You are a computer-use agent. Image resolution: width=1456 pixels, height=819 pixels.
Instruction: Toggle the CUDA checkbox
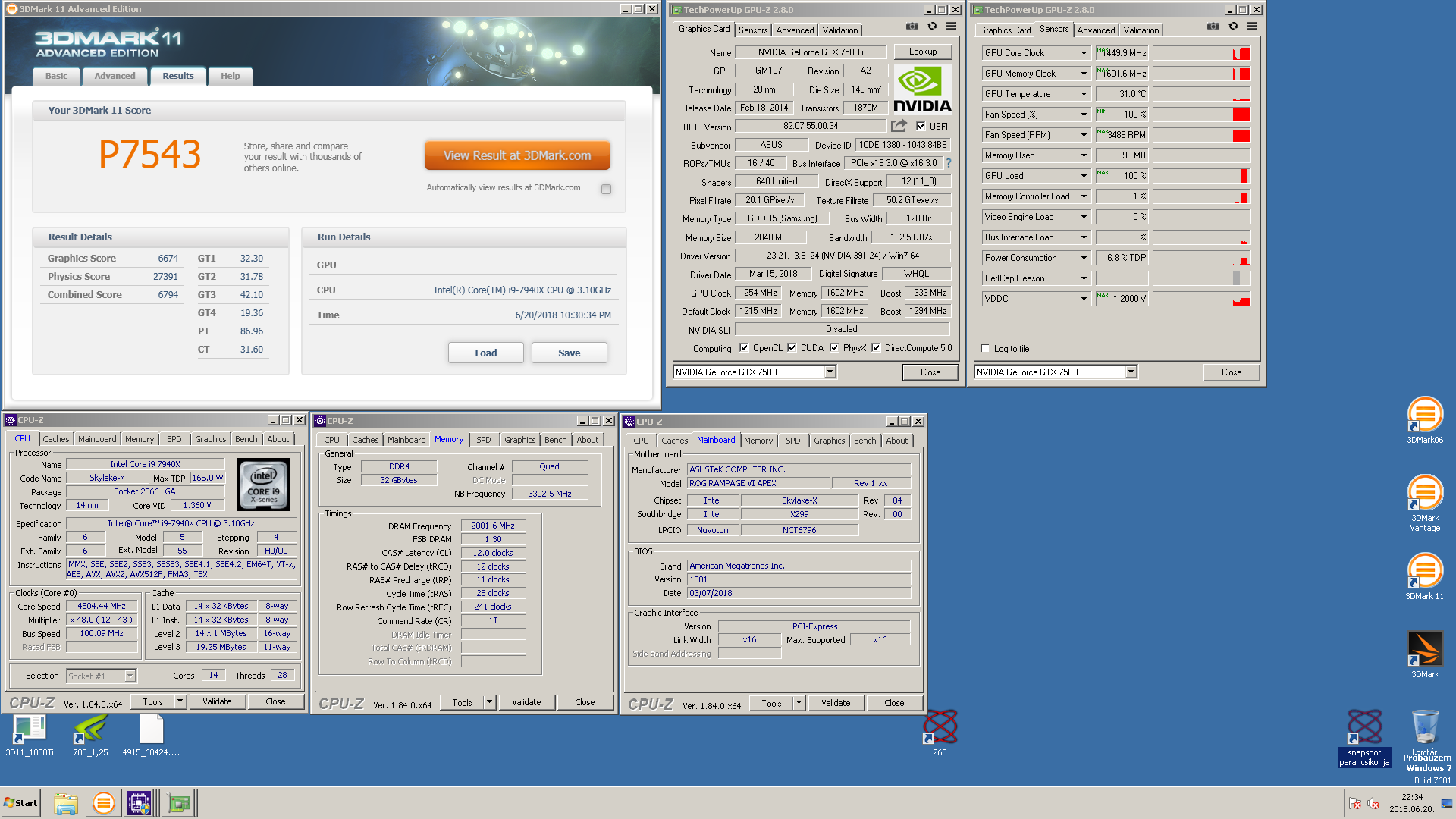coord(792,348)
